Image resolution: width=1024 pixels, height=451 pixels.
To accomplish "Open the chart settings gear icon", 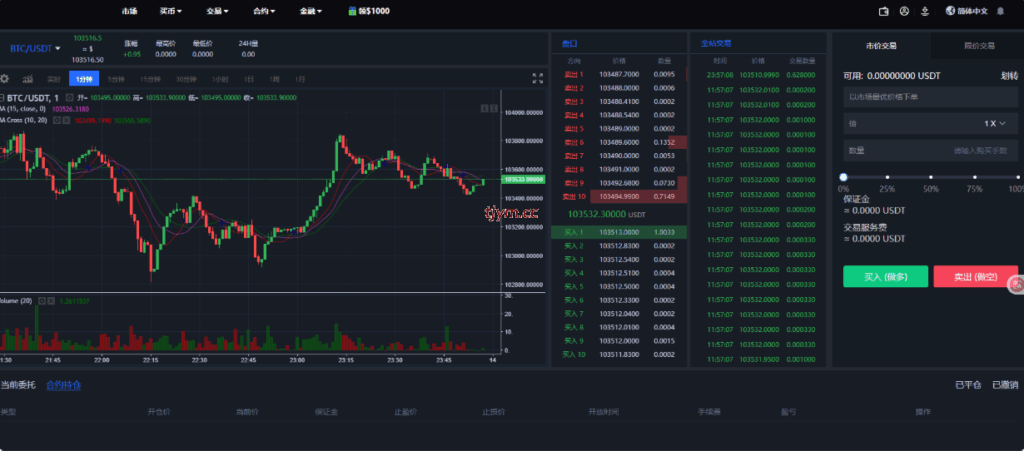I will (5, 78).
